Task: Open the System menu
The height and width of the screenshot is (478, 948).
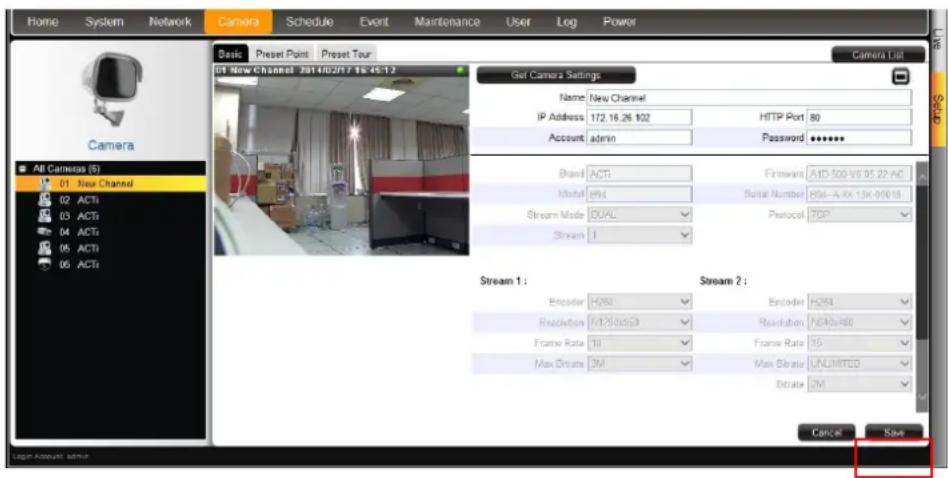Action: (105, 22)
